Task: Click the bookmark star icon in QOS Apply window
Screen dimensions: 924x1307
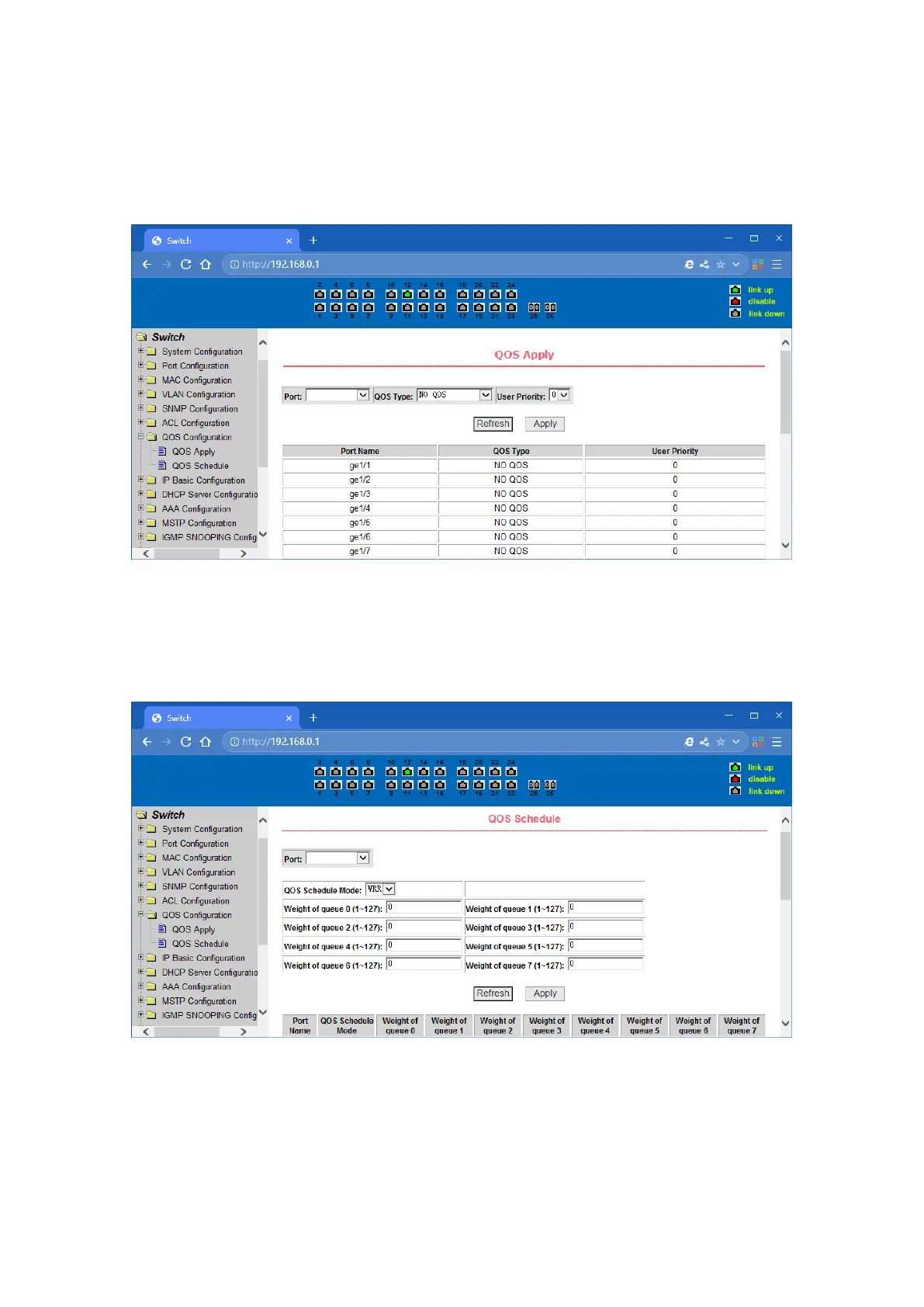Action: click(x=721, y=265)
